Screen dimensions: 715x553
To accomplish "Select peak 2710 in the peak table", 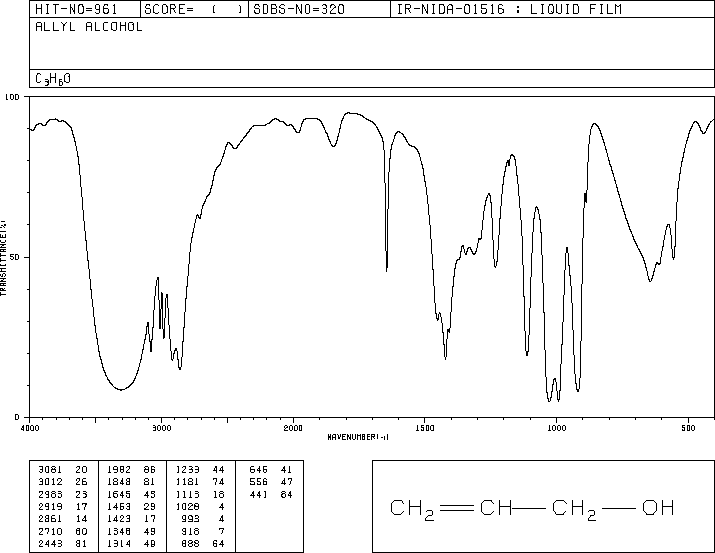I will click(x=50, y=532).
